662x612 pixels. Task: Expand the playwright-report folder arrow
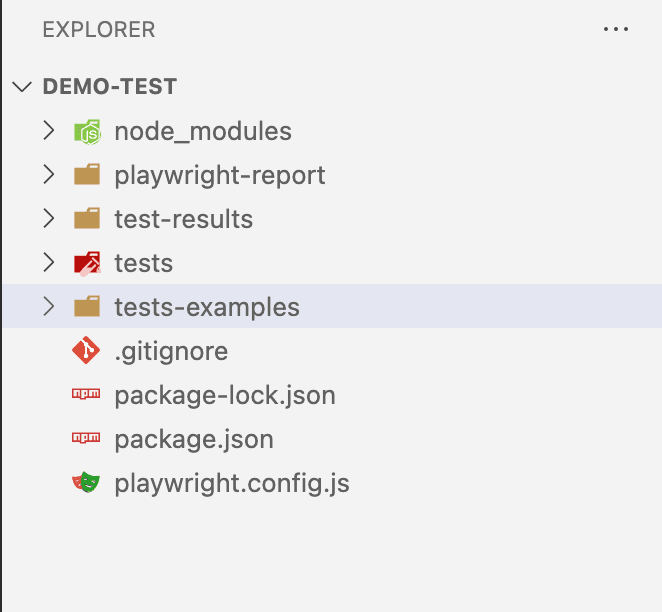[x=49, y=174]
